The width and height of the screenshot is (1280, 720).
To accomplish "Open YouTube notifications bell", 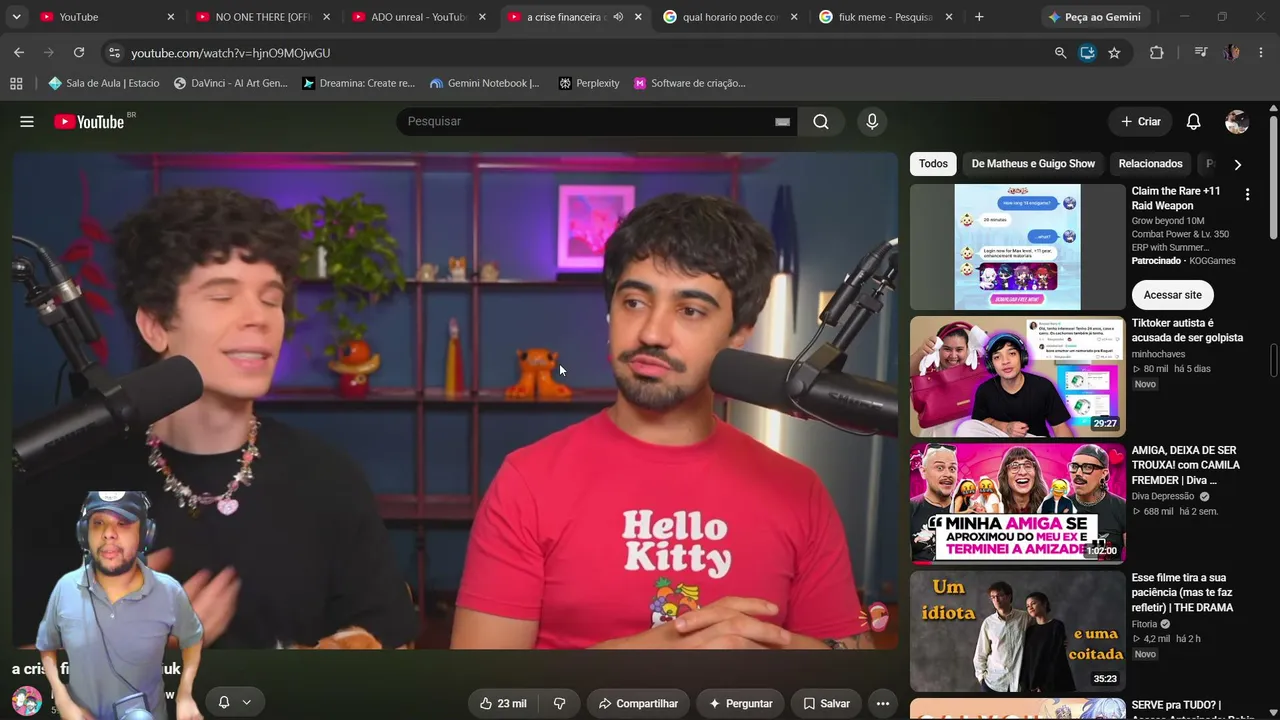I will [x=1193, y=121].
